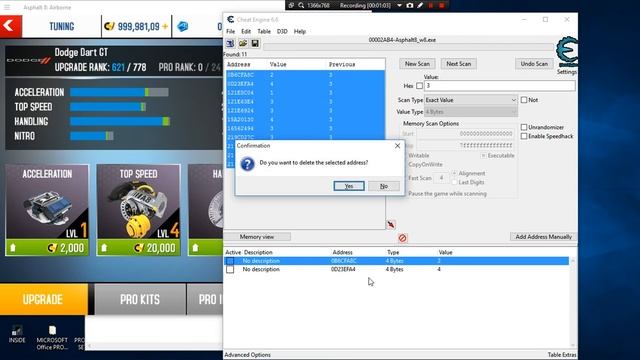This screenshot has width=640, height=360.
Task: Open the File menu in Cheat Engine
Action: [x=231, y=31]
